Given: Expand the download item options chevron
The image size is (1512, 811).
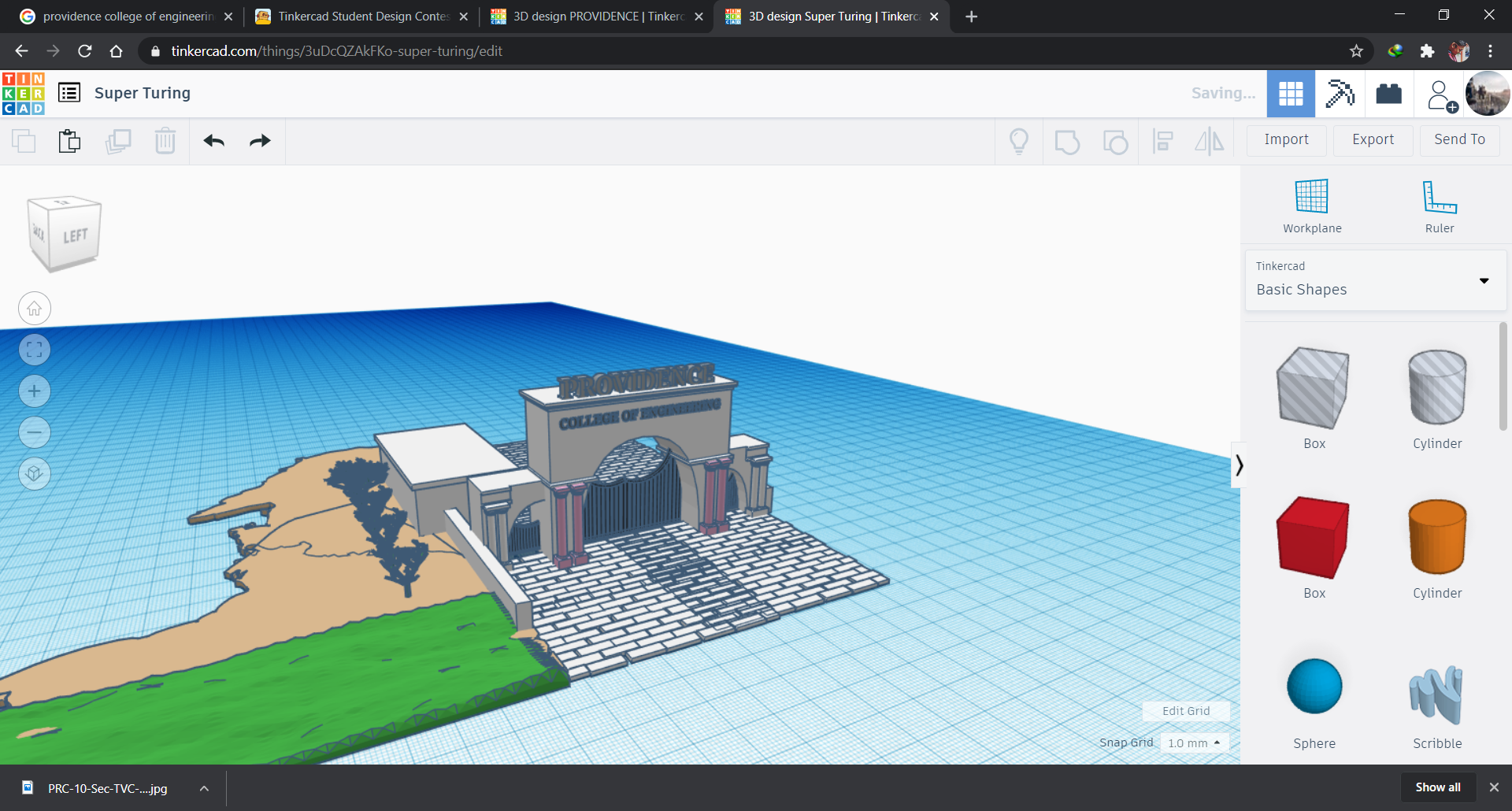Looking at the screenshot, I should 204,788.
